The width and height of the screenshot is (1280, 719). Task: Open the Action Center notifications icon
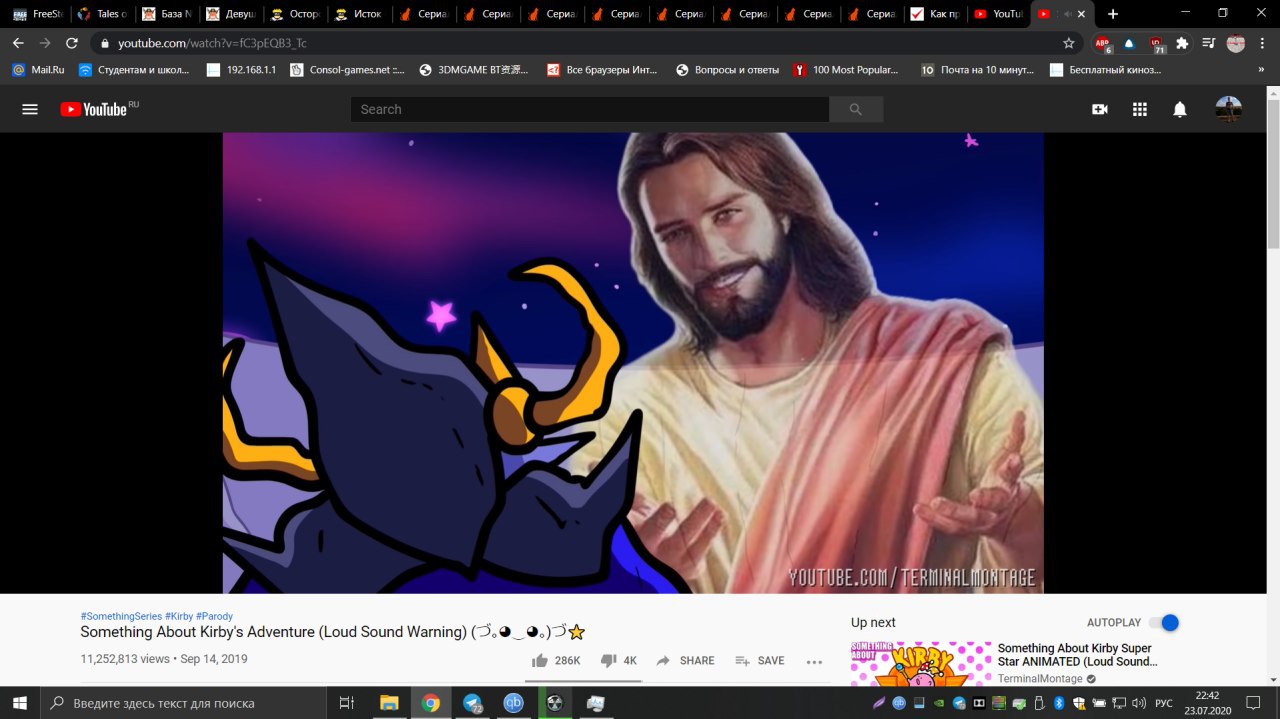[x=1253, y=703]
